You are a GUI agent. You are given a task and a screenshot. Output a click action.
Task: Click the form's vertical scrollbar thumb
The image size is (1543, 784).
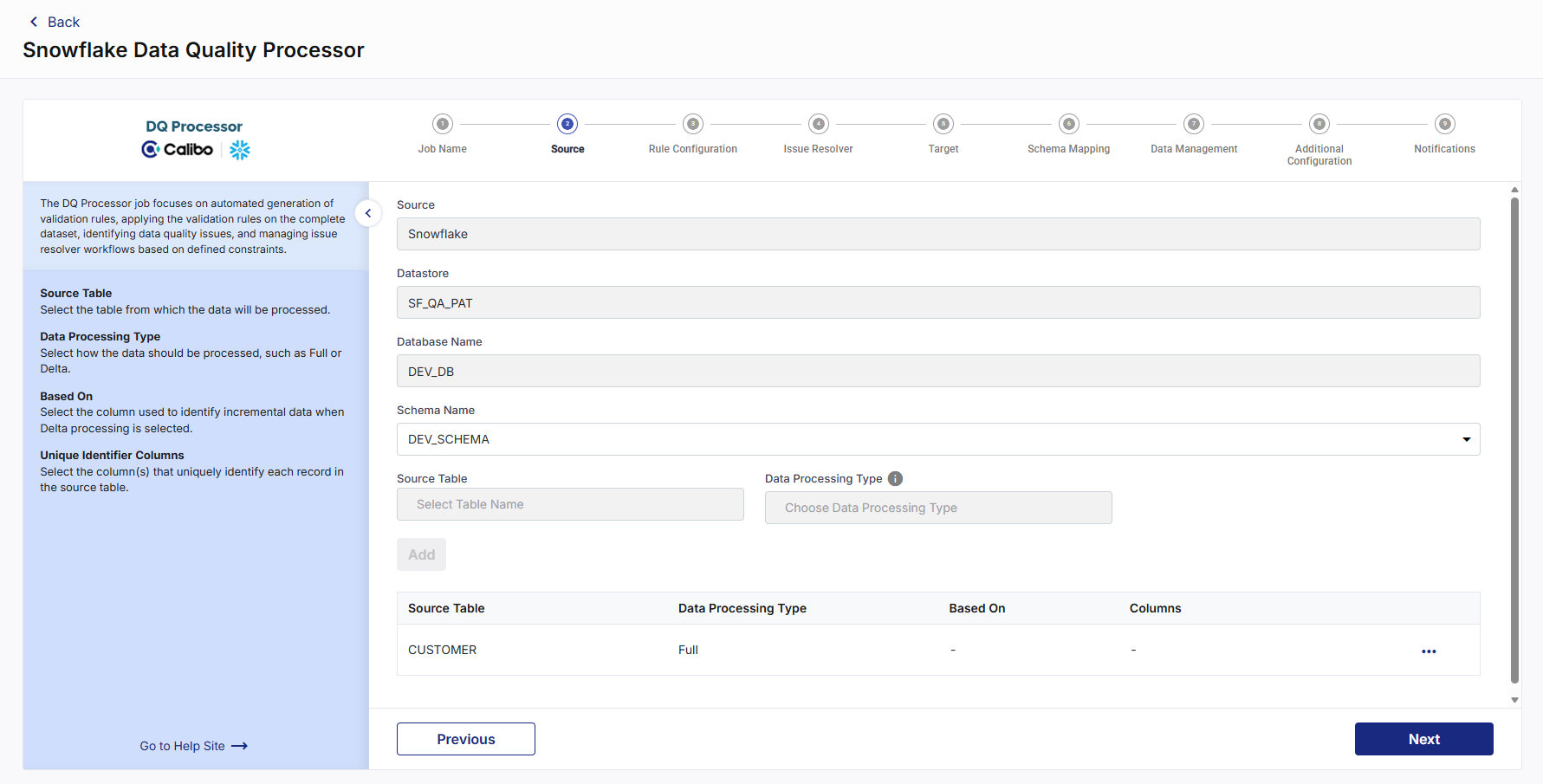[1514, 440]
